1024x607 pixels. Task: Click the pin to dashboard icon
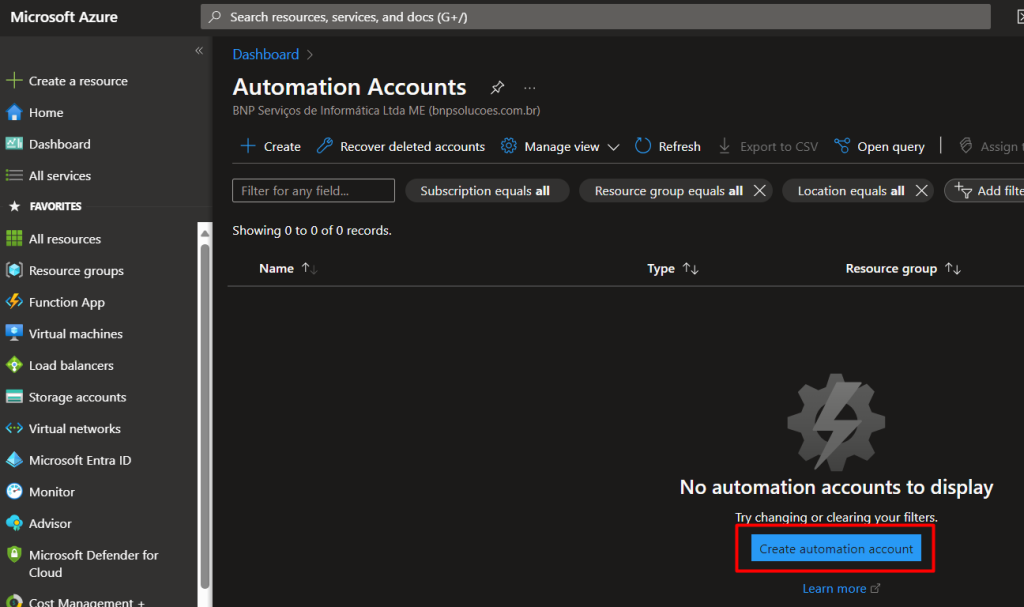[x=497, y=88]
